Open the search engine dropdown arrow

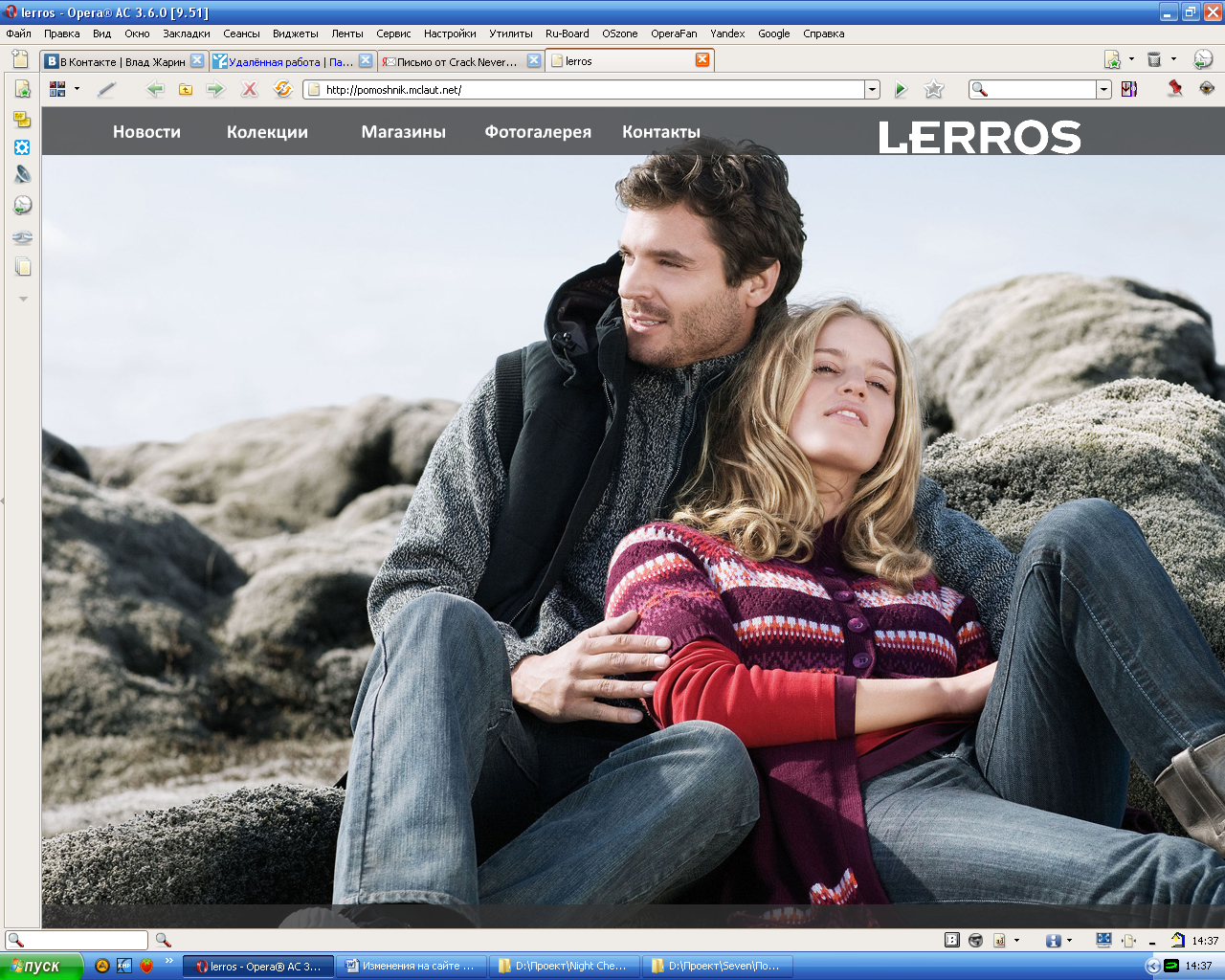click(x=1103, y=89)
